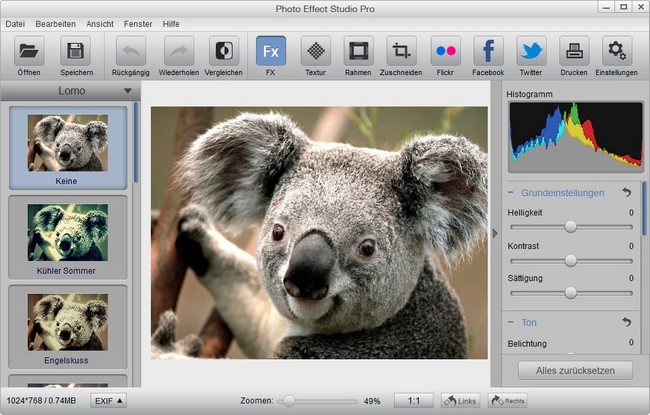Viewport: 650px width, 415px height.
Task: Toggle the FX effects mode
Action: [270, 51]
